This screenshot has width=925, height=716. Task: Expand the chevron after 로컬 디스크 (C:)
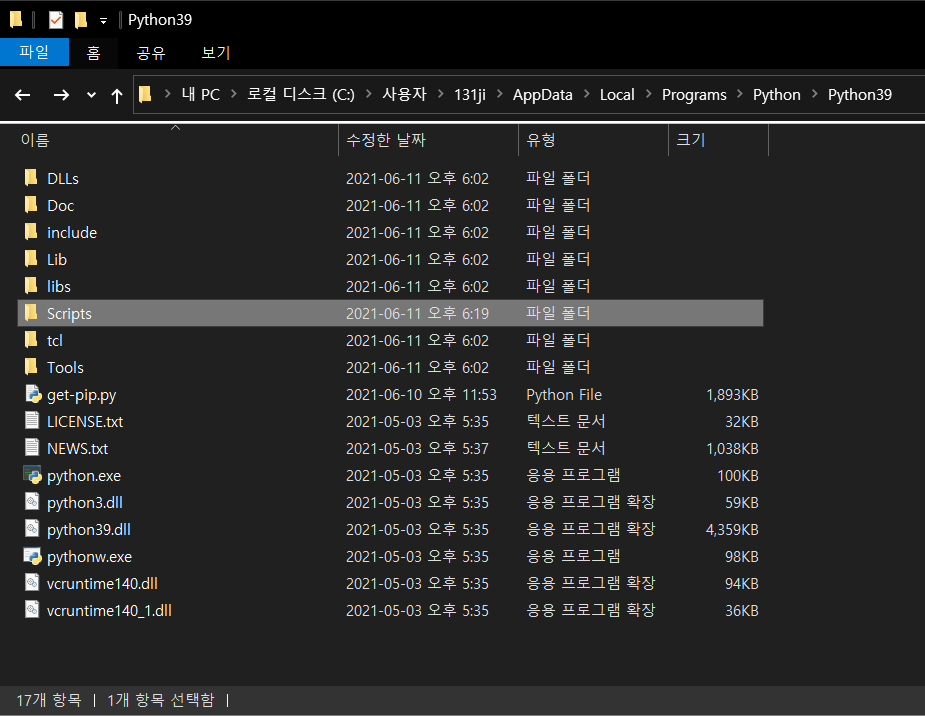pyautogui.click(x=369, y=94)
